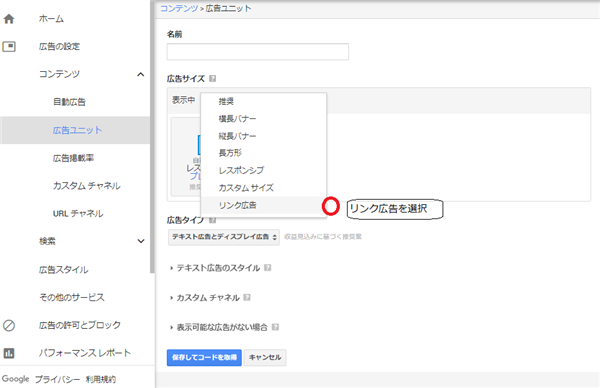Go to ホーム in the sidebar
600x388 pixels.
(x=51, y=19)
